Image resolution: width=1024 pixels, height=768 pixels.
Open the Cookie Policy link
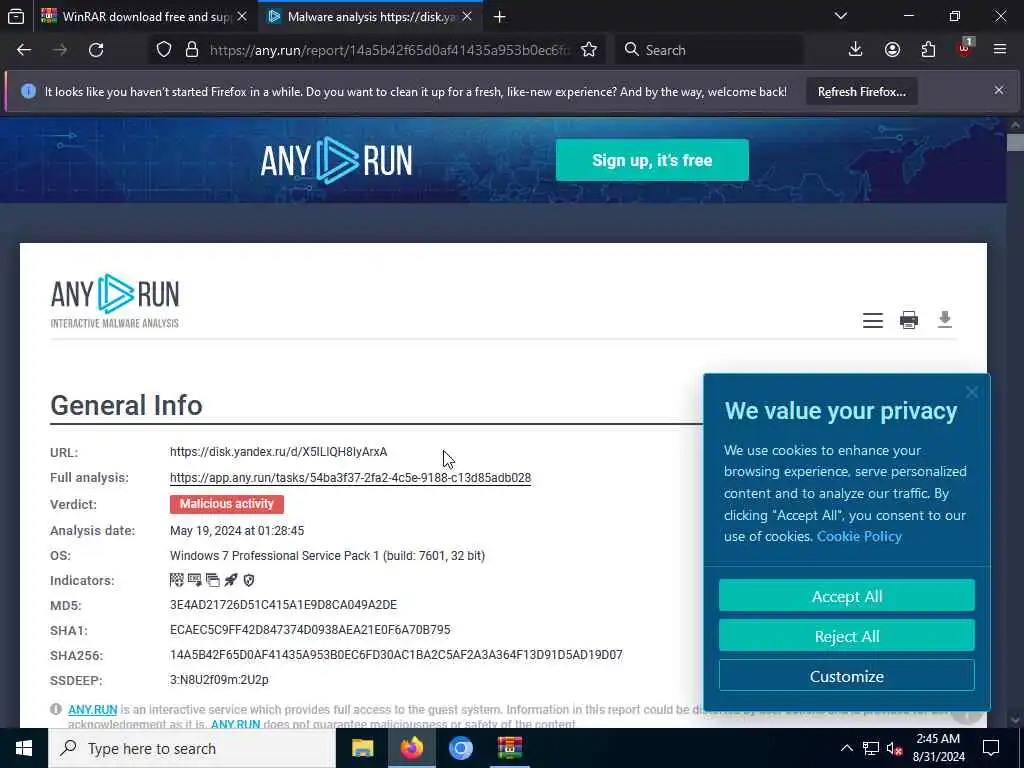click(859, 537)
